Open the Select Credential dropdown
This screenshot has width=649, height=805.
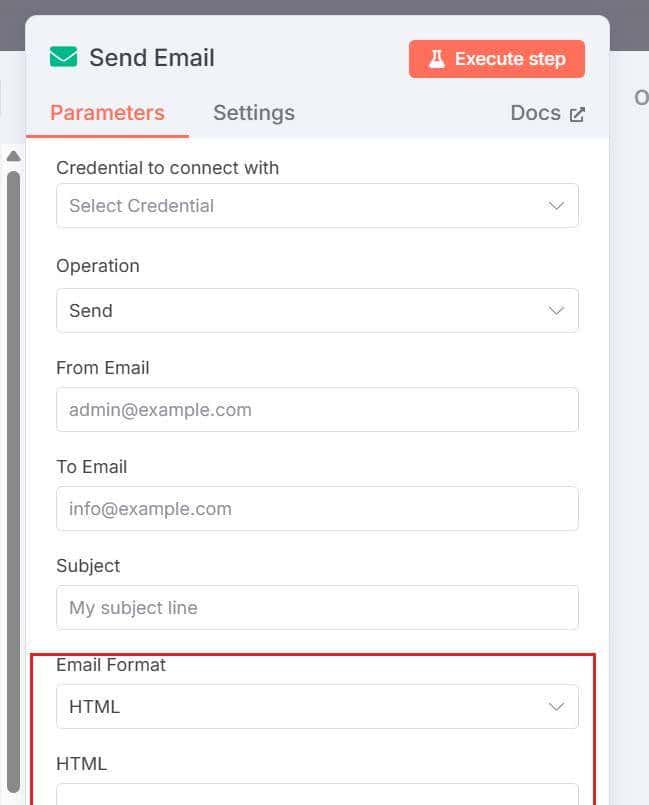317,206
